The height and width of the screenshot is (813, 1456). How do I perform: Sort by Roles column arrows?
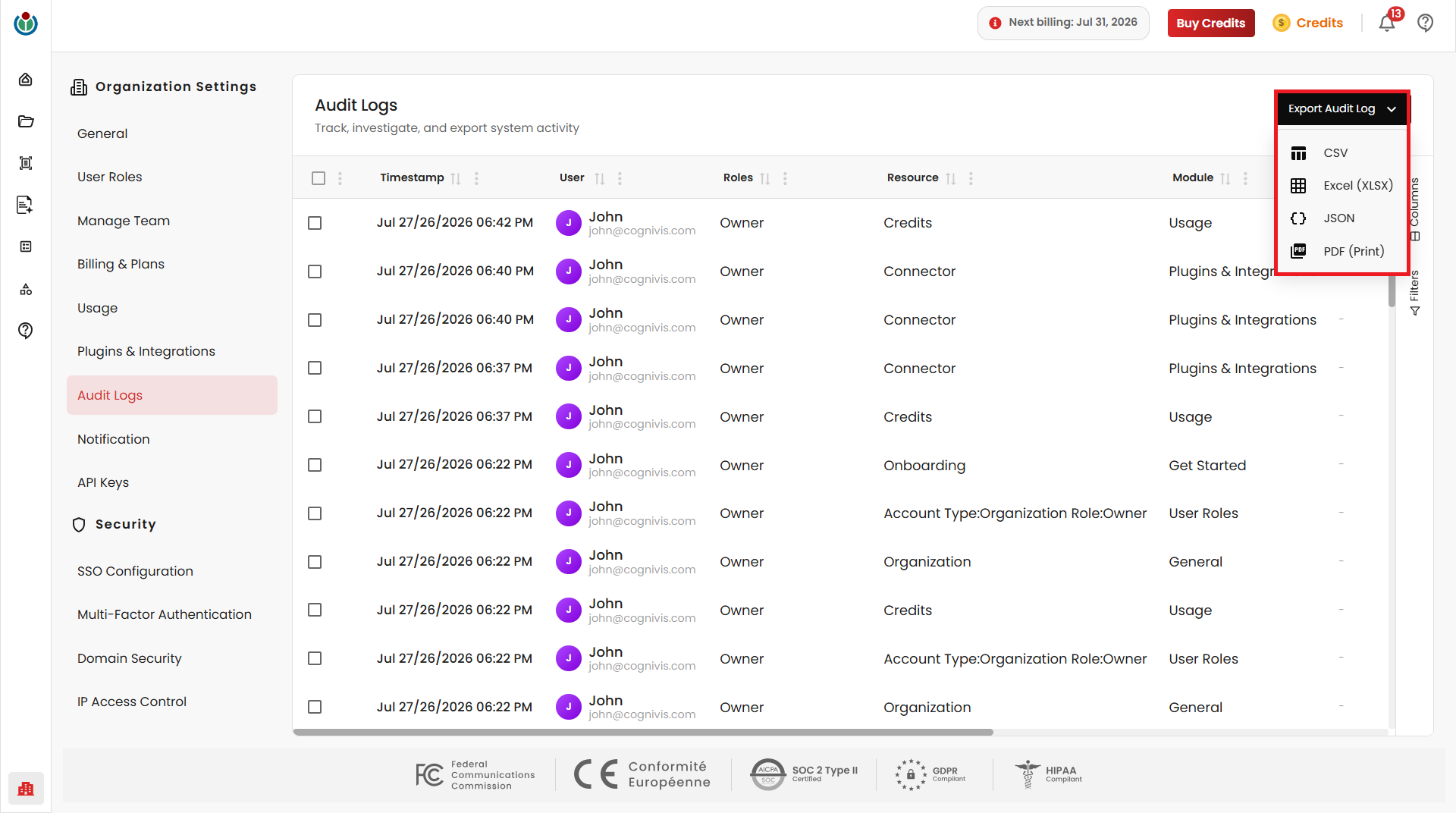coord(765,178)
